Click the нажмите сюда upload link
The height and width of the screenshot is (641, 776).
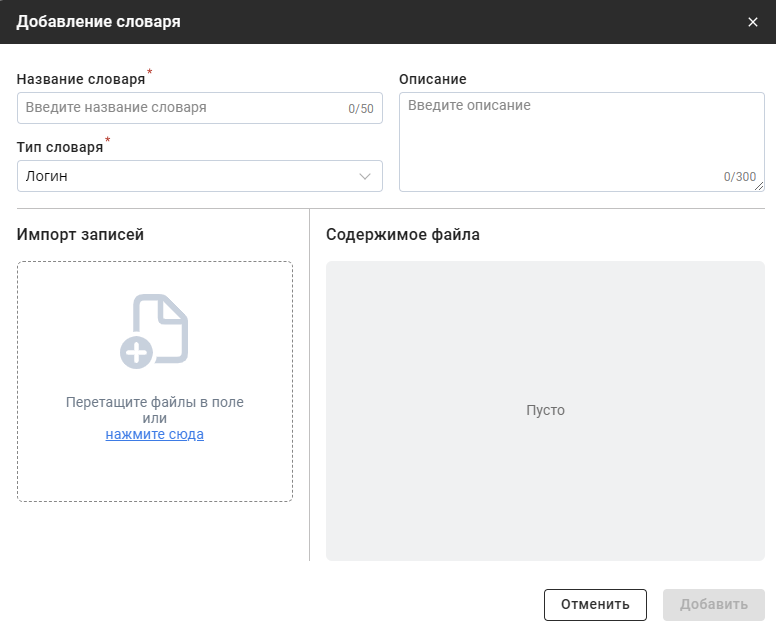coord(154,435)
